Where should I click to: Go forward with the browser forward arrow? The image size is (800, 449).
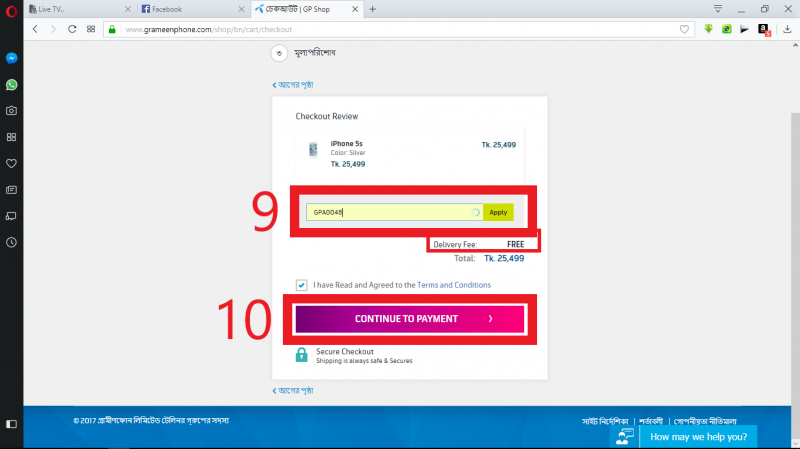point(53,29)
